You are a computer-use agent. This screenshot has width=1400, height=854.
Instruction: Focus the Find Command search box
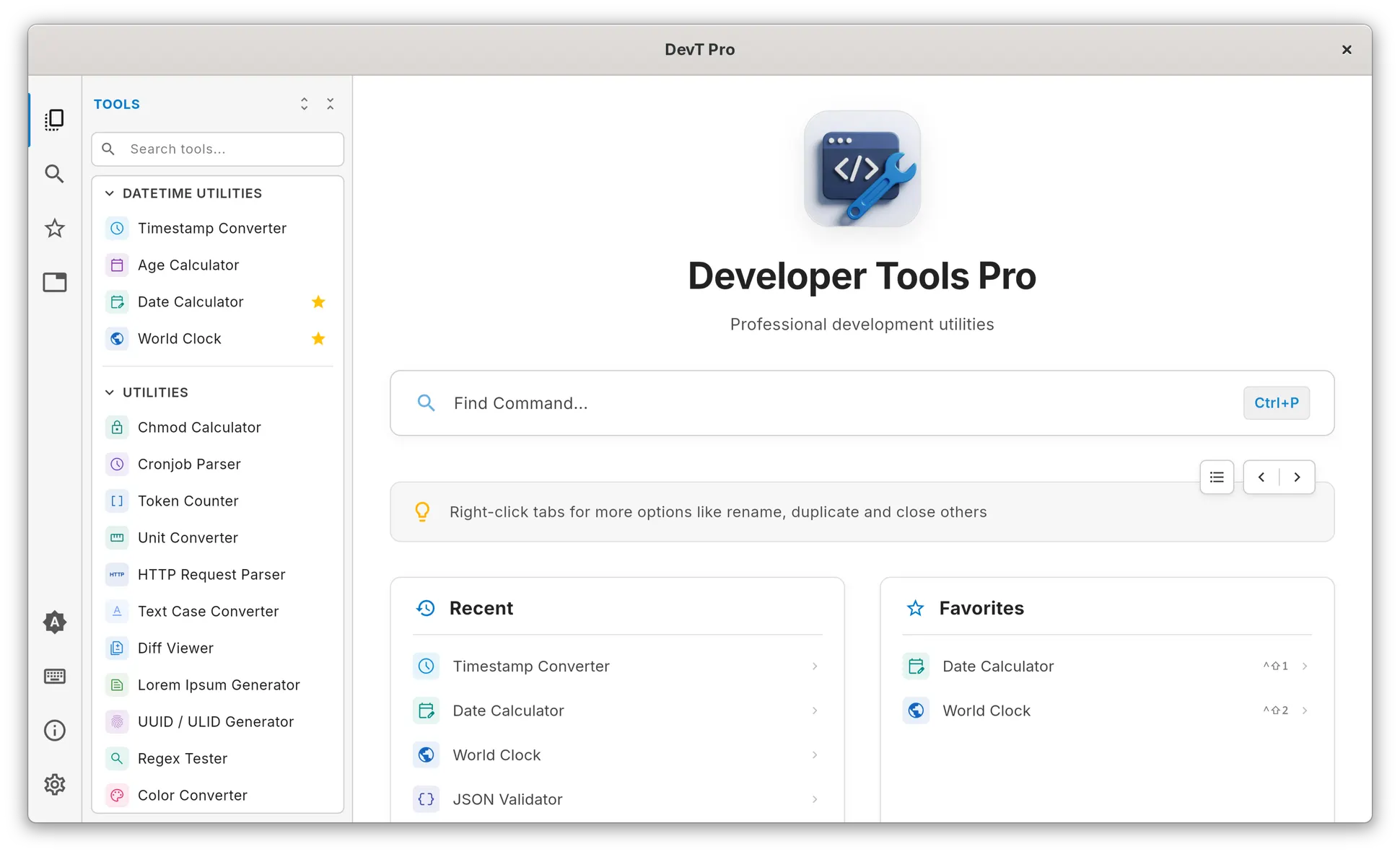[862, 403]
